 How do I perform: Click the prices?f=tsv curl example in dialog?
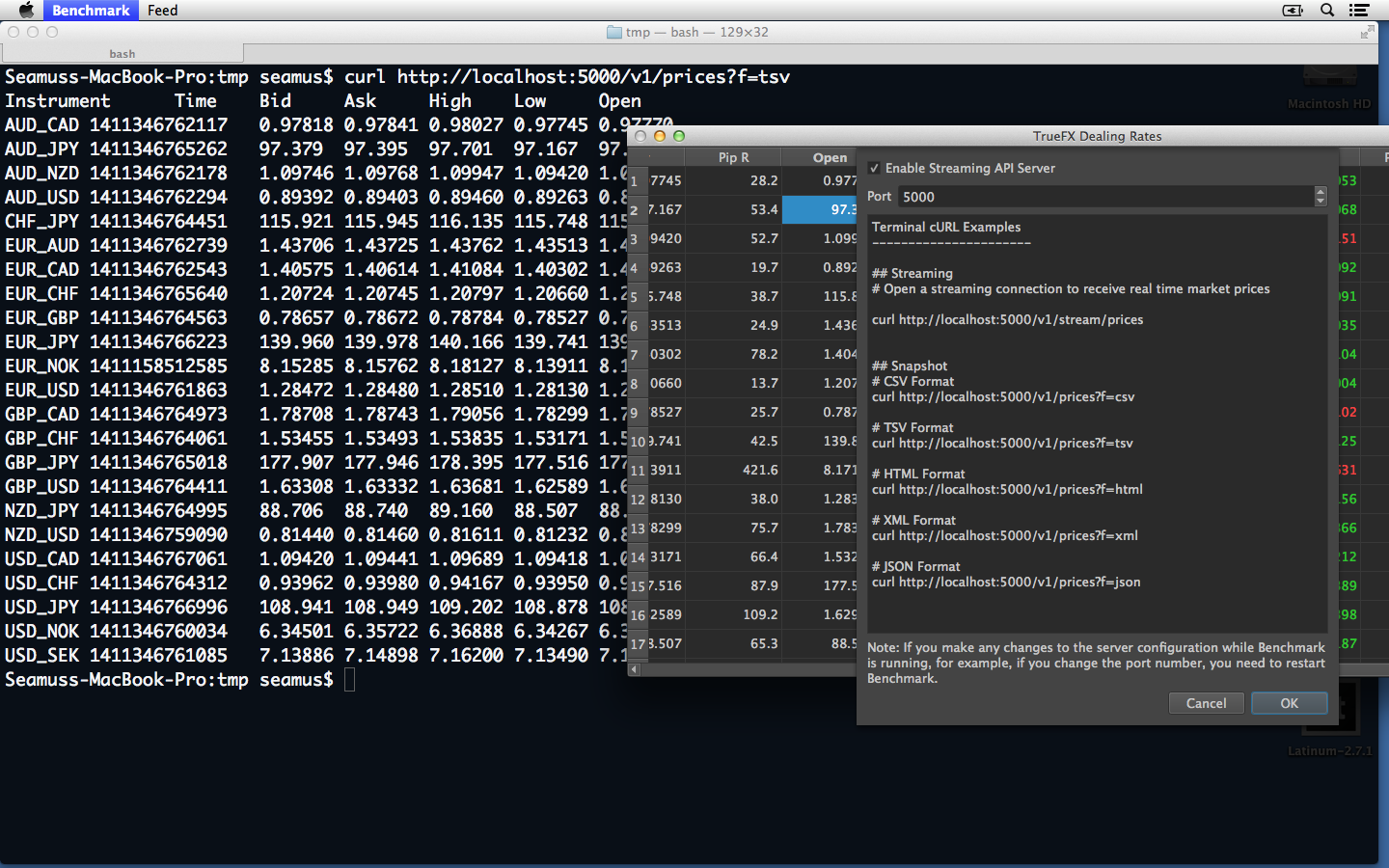[1002, 443]
